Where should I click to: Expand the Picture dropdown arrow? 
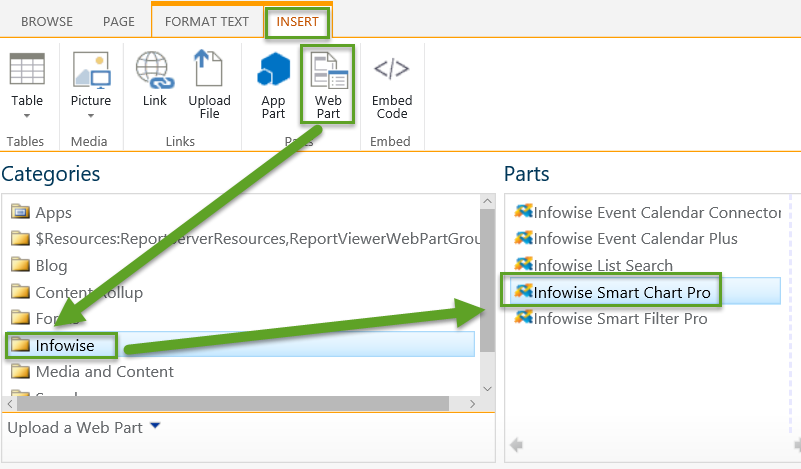tap(91, 116)
